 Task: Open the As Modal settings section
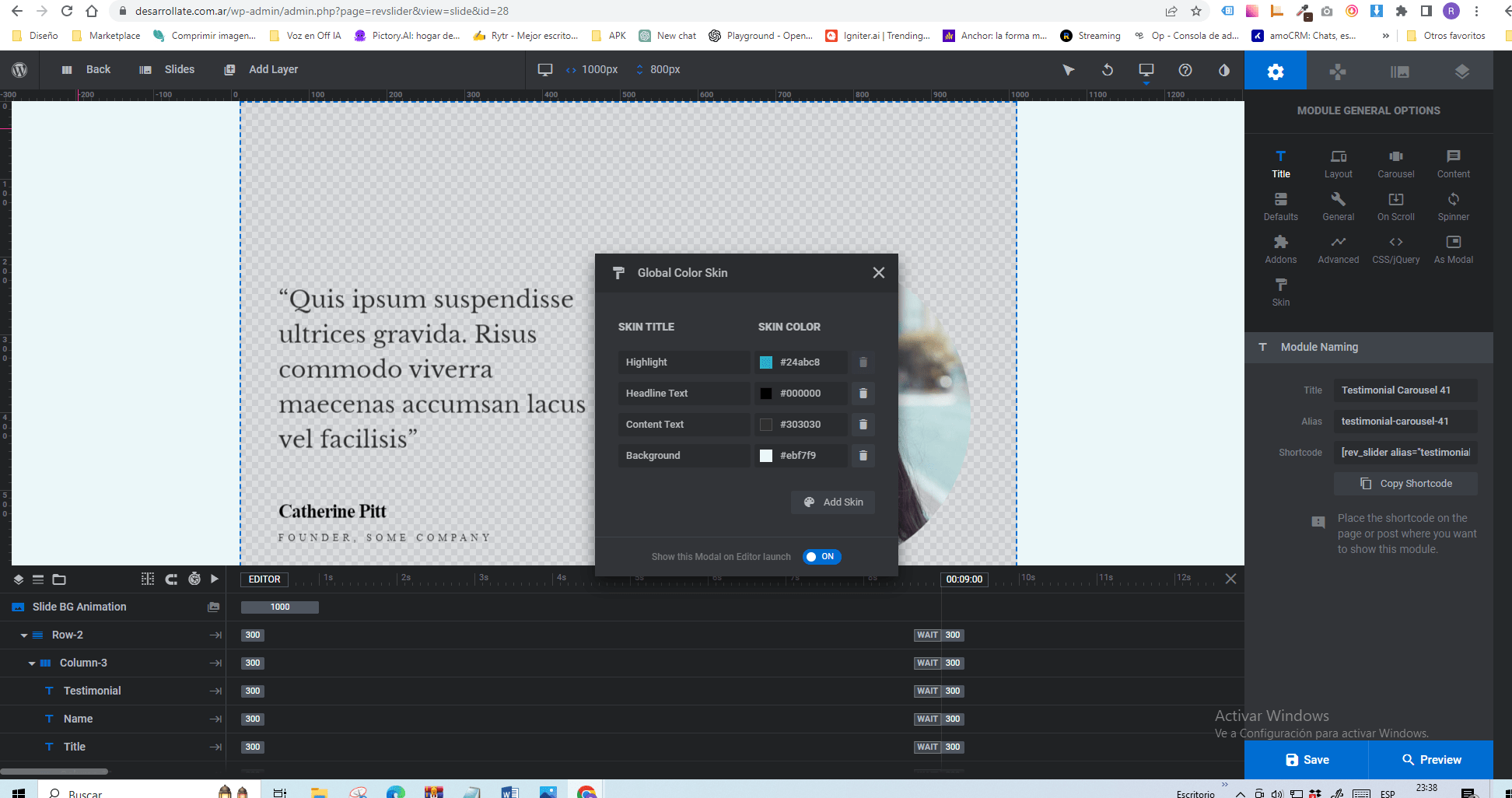pyautogui.click(x=1454, y=250)
